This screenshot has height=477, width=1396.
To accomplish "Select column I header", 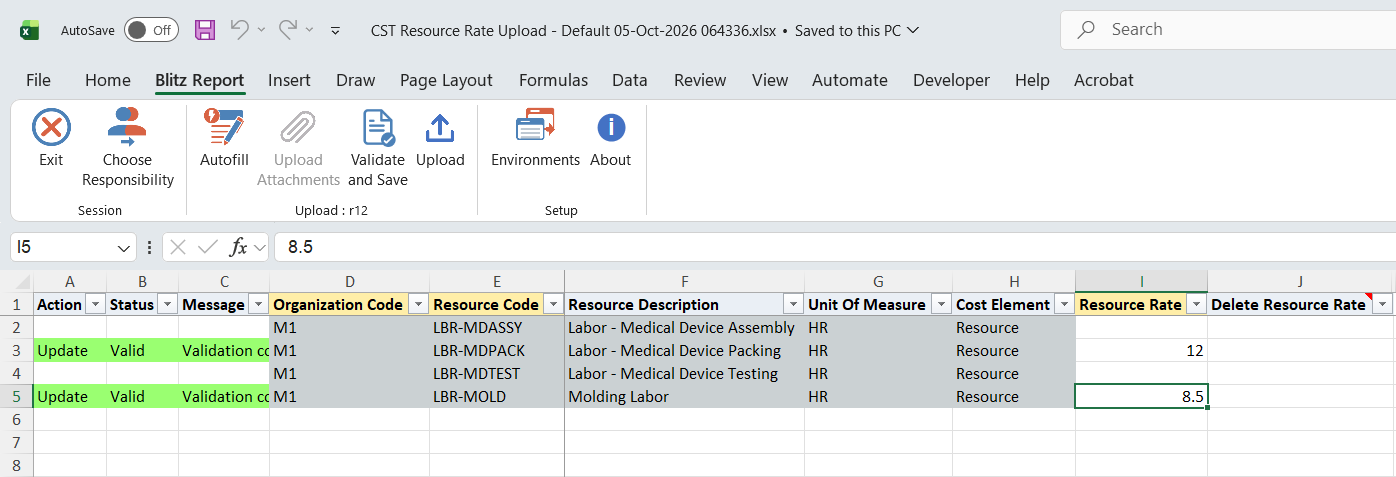I will point(1141,282).
